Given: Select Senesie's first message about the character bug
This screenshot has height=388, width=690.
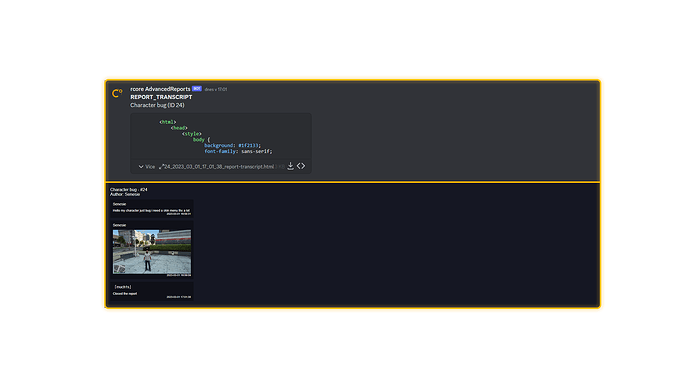Looking at the screenshot, I should point(151,211).
